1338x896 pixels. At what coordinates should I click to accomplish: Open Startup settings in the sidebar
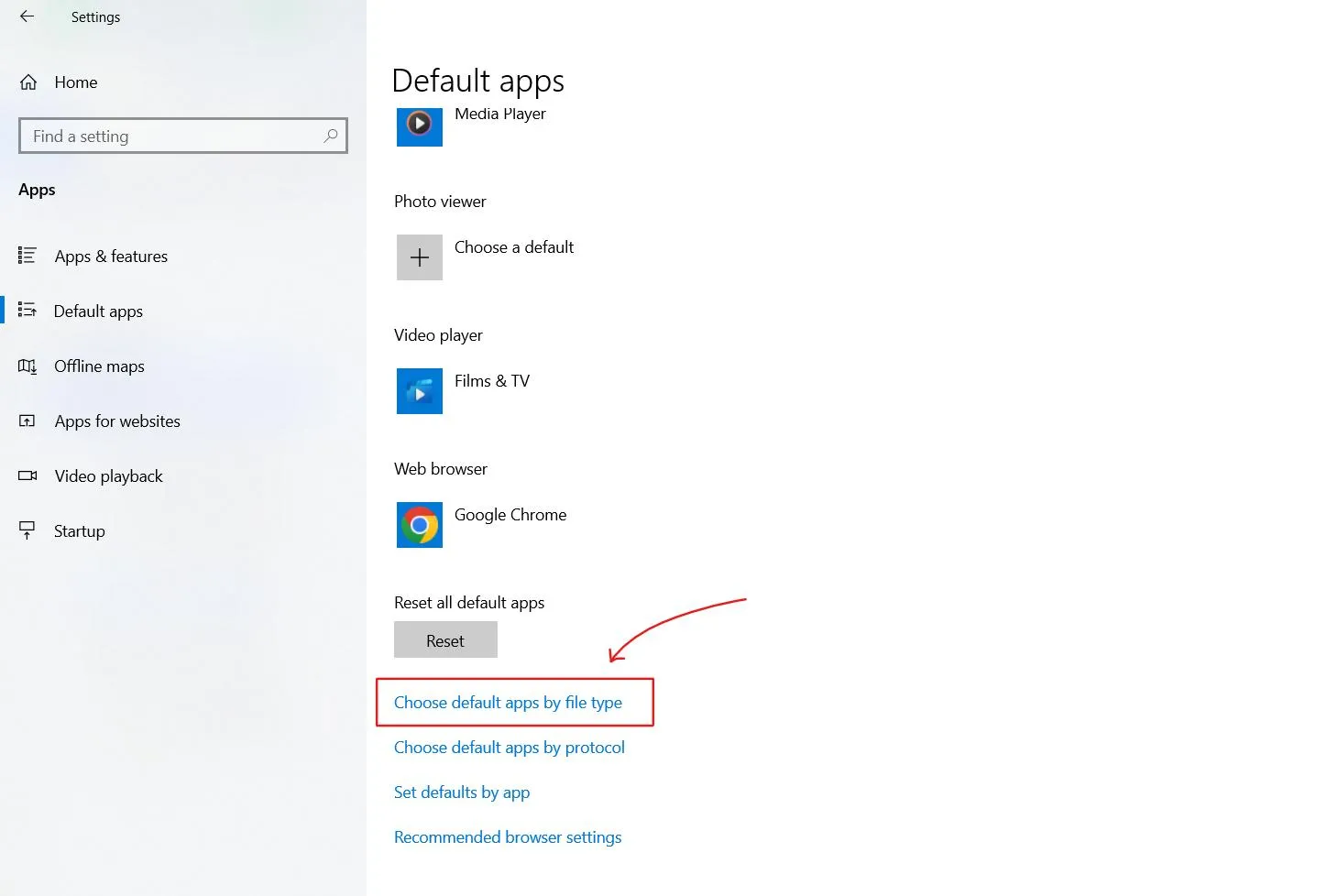tap(79, 530)
